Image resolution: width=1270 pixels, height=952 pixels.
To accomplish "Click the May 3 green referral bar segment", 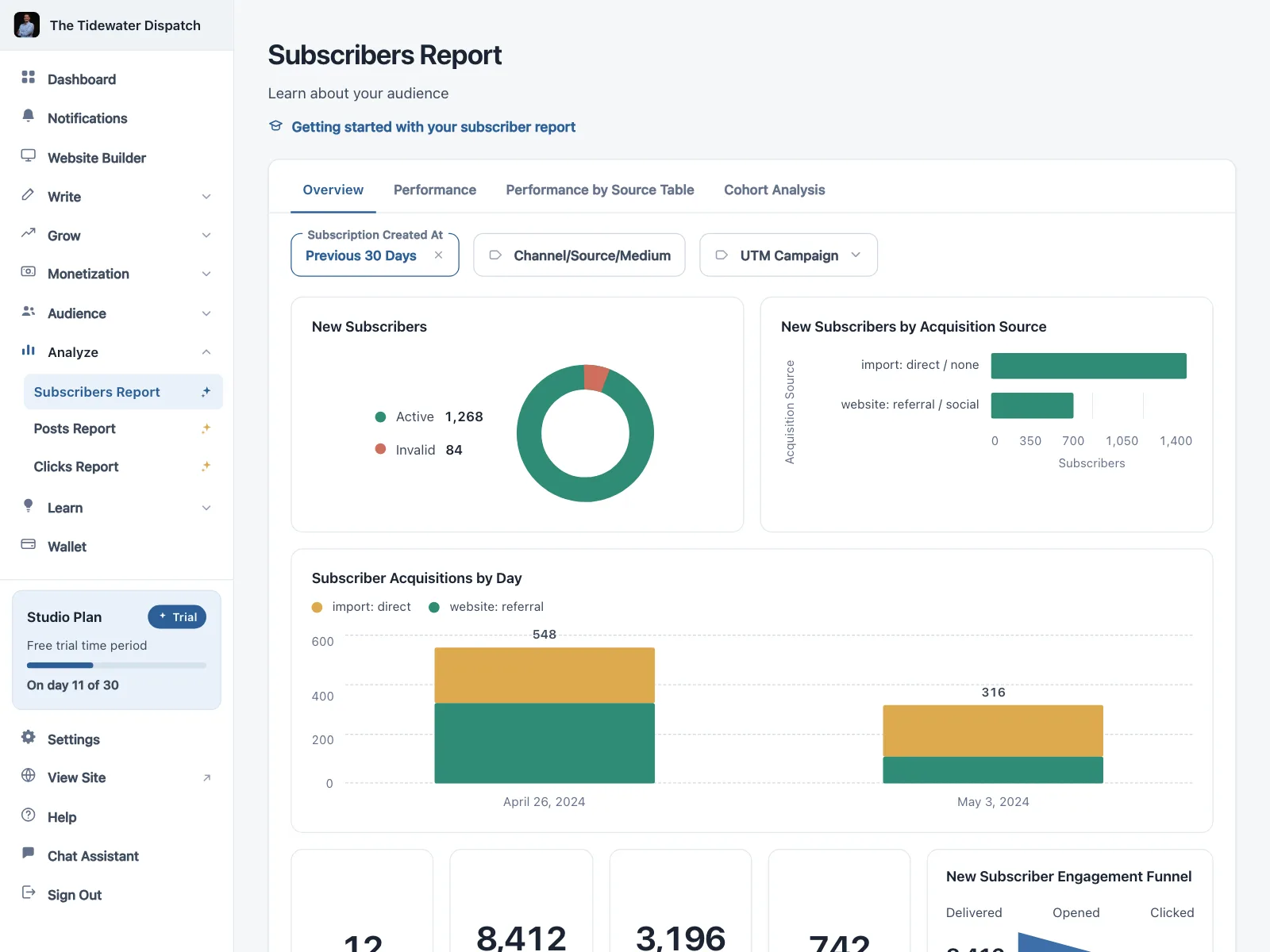I will 993,770.
